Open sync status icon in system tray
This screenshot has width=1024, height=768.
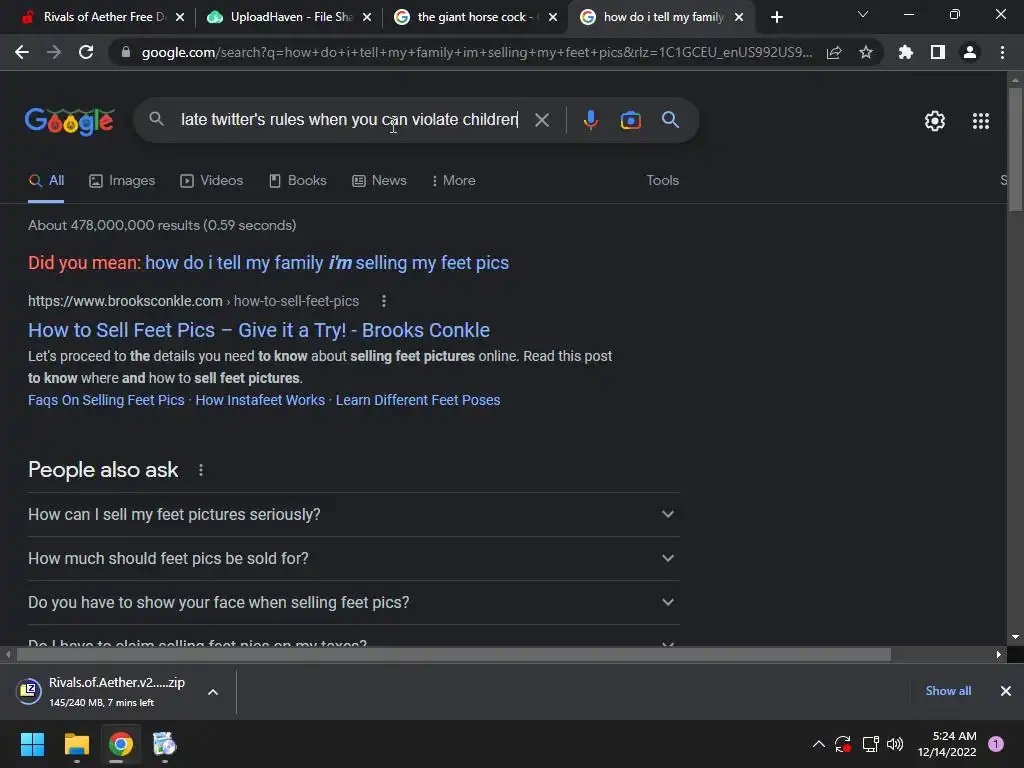point(842,744)
